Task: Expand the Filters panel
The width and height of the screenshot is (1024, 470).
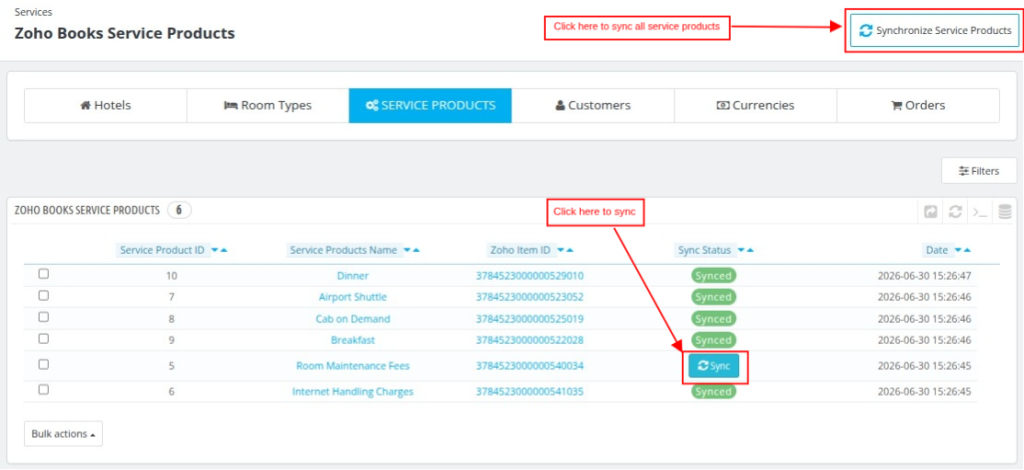Action: point(978,171)
